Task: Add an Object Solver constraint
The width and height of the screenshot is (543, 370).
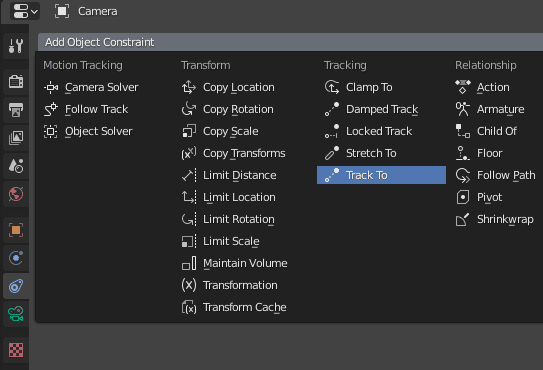Action: (88, 131)
